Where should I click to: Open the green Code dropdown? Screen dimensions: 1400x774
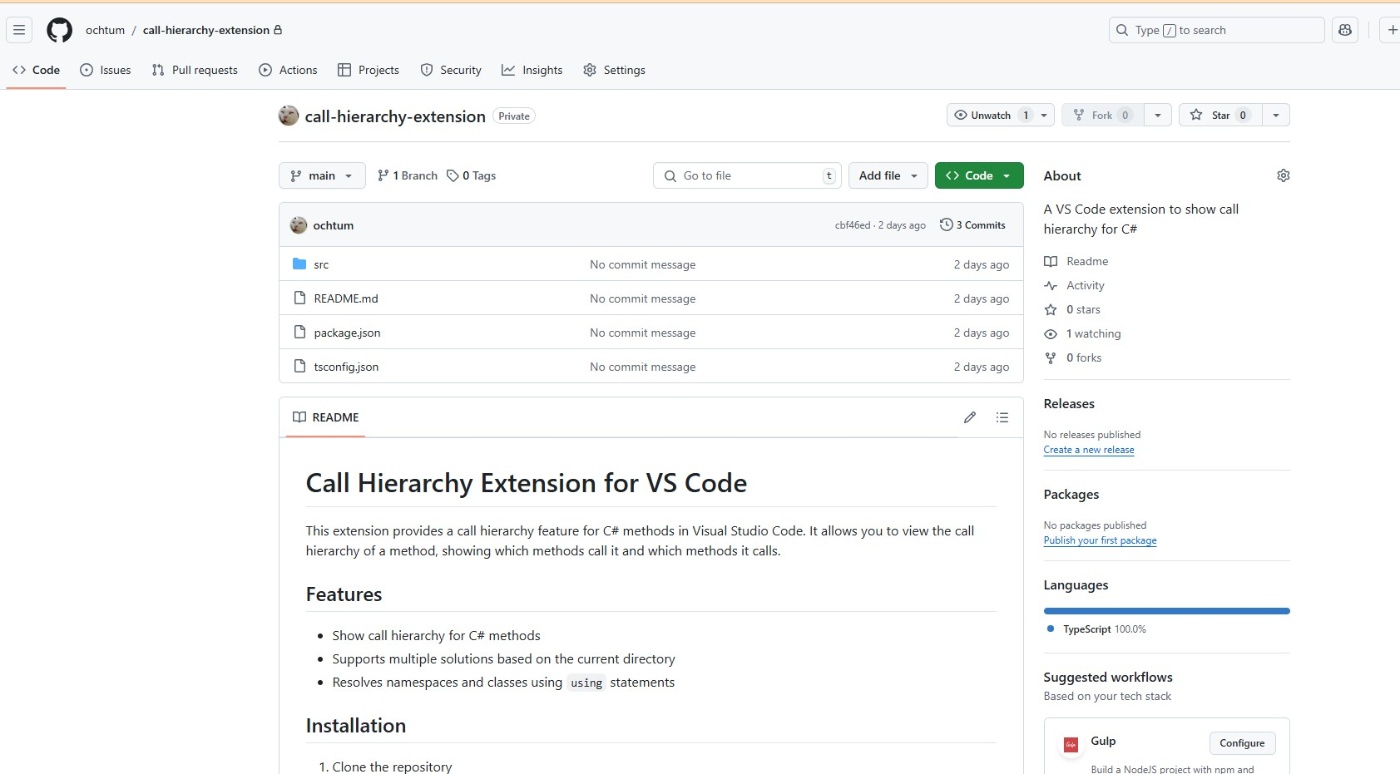pyautogui.click(x=979, y=176)
